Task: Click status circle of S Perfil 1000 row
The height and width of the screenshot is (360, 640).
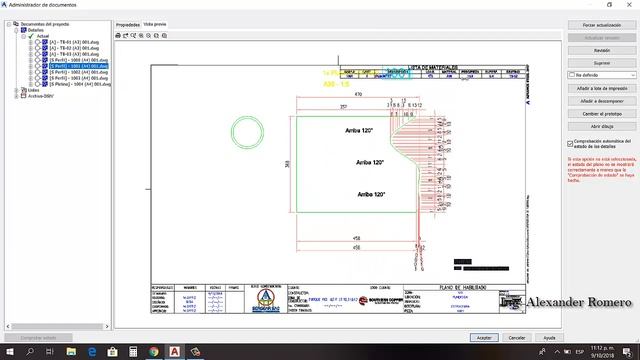Action: point(38,60)
